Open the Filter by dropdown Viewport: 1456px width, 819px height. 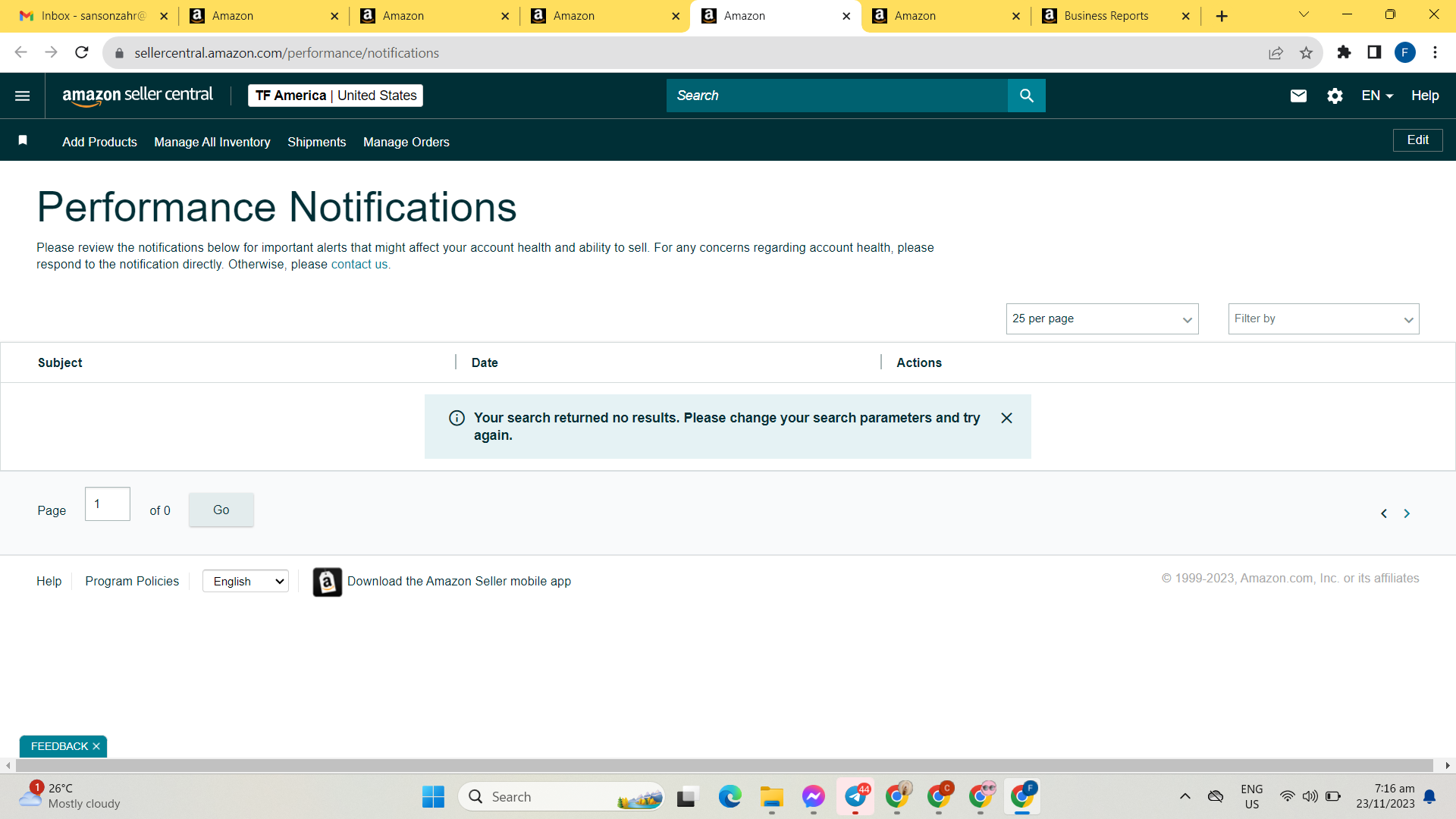pyautogui.click(x=1323, y=319)
